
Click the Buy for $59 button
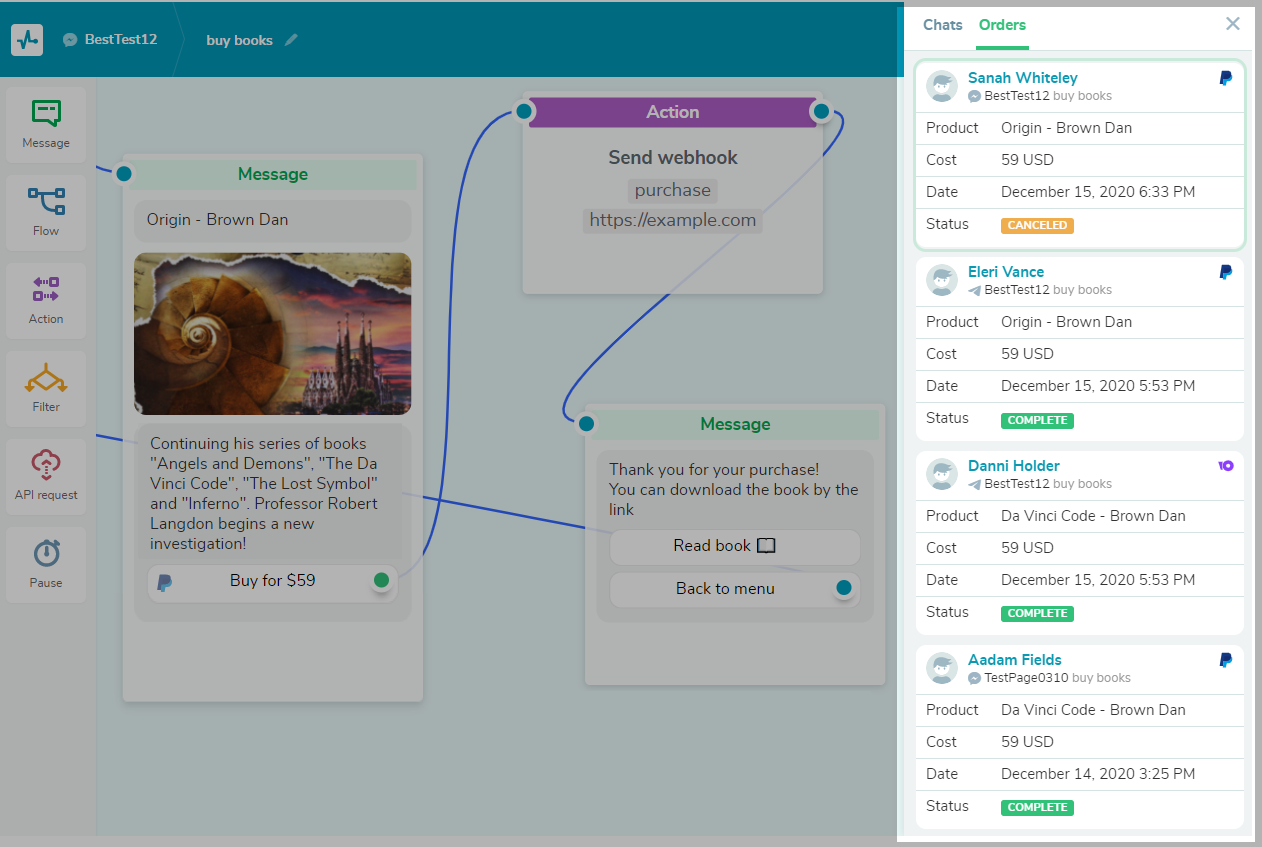pyautogui.click(x=272, y=581)
